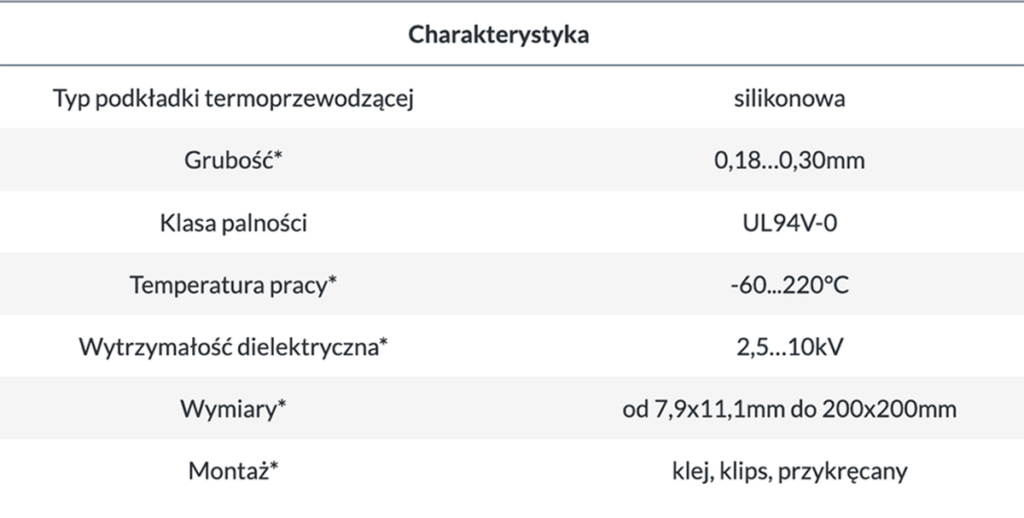Screen dimensions: 1024x518
Task: Click the 2,5…10kV value
Action: click(789, 346)
